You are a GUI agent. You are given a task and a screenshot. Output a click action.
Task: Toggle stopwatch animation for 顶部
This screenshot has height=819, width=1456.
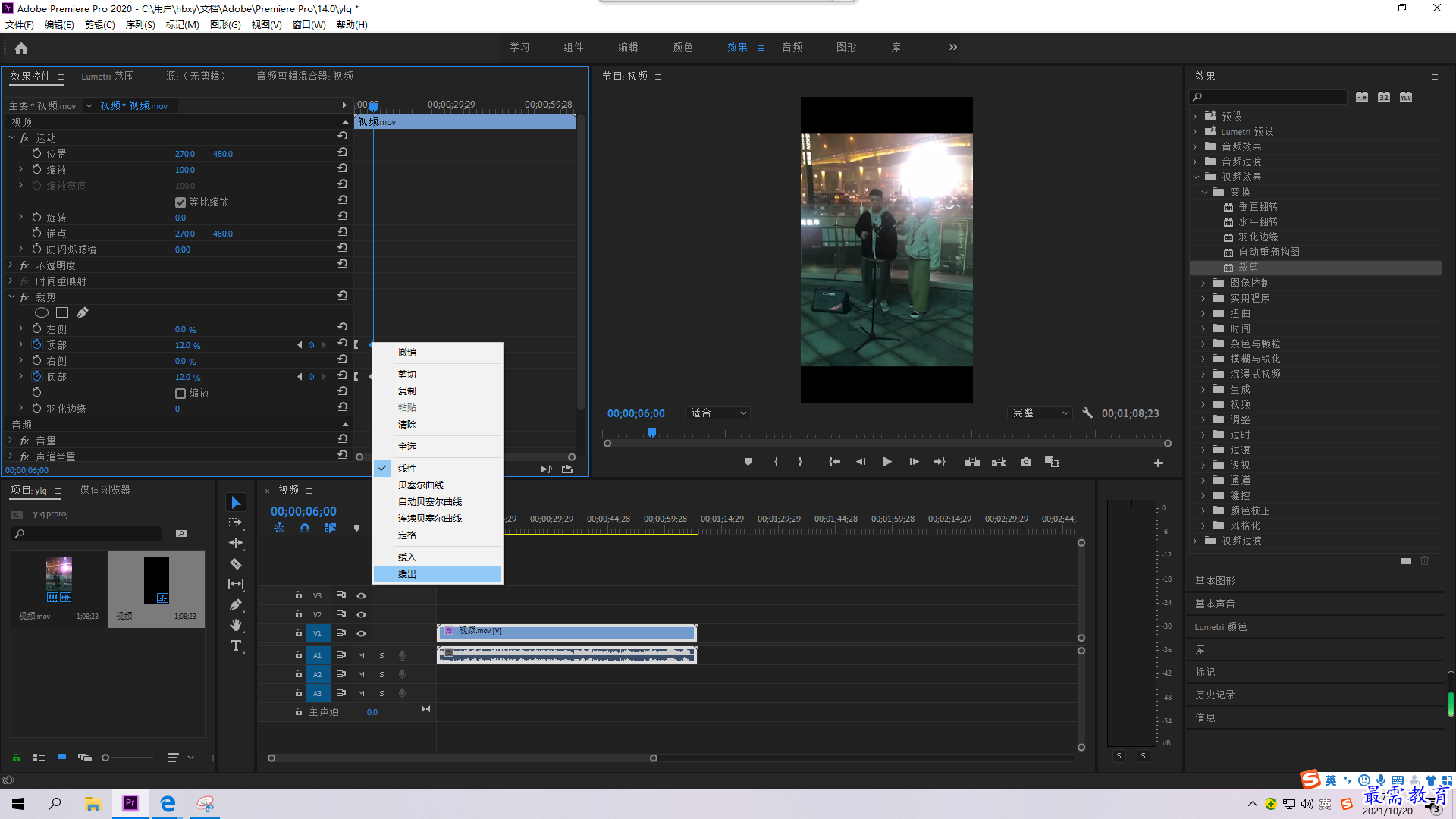(x=36, y=344)
